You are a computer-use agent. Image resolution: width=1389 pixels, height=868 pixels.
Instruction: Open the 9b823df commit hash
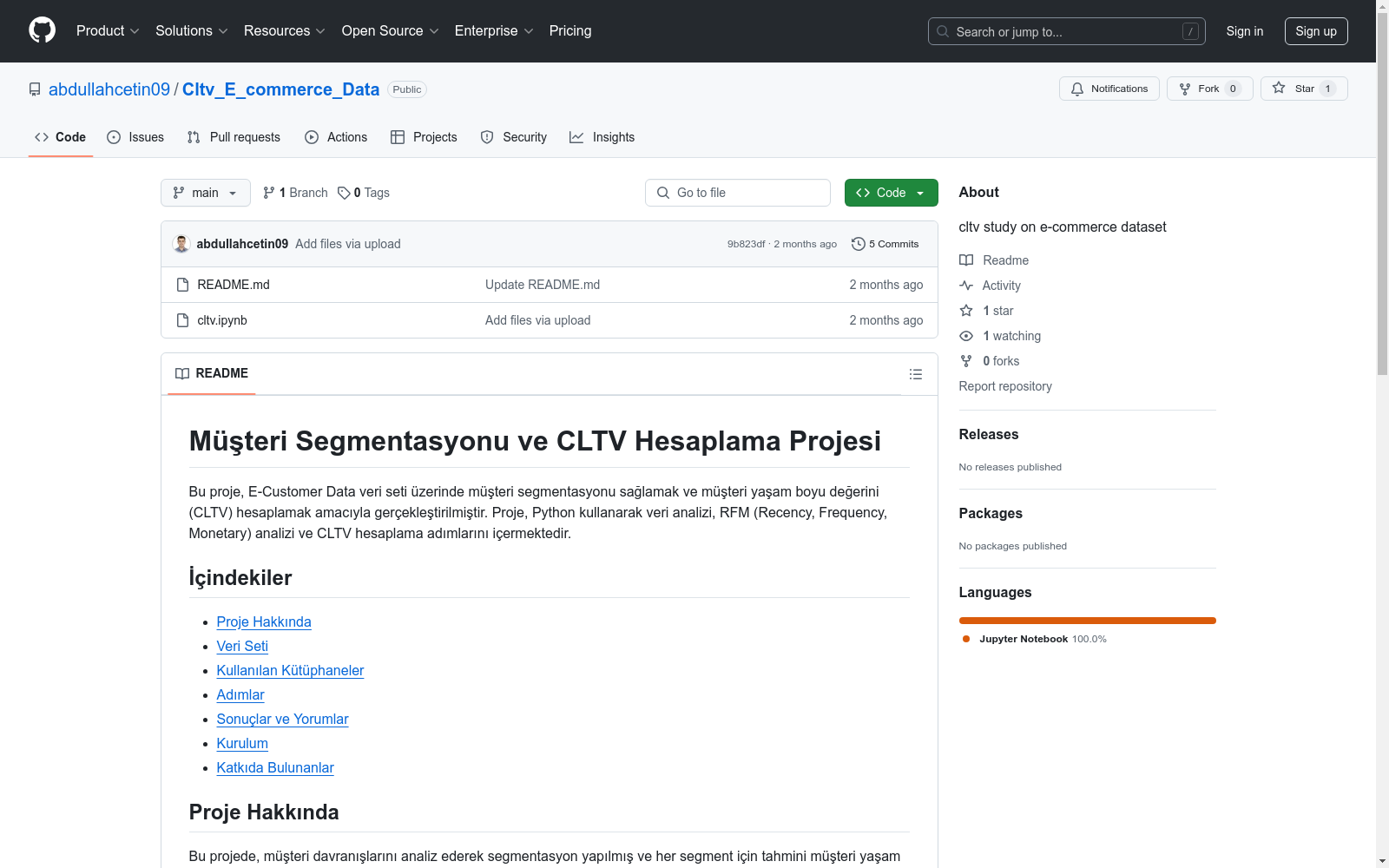click(x=747, y=244)
